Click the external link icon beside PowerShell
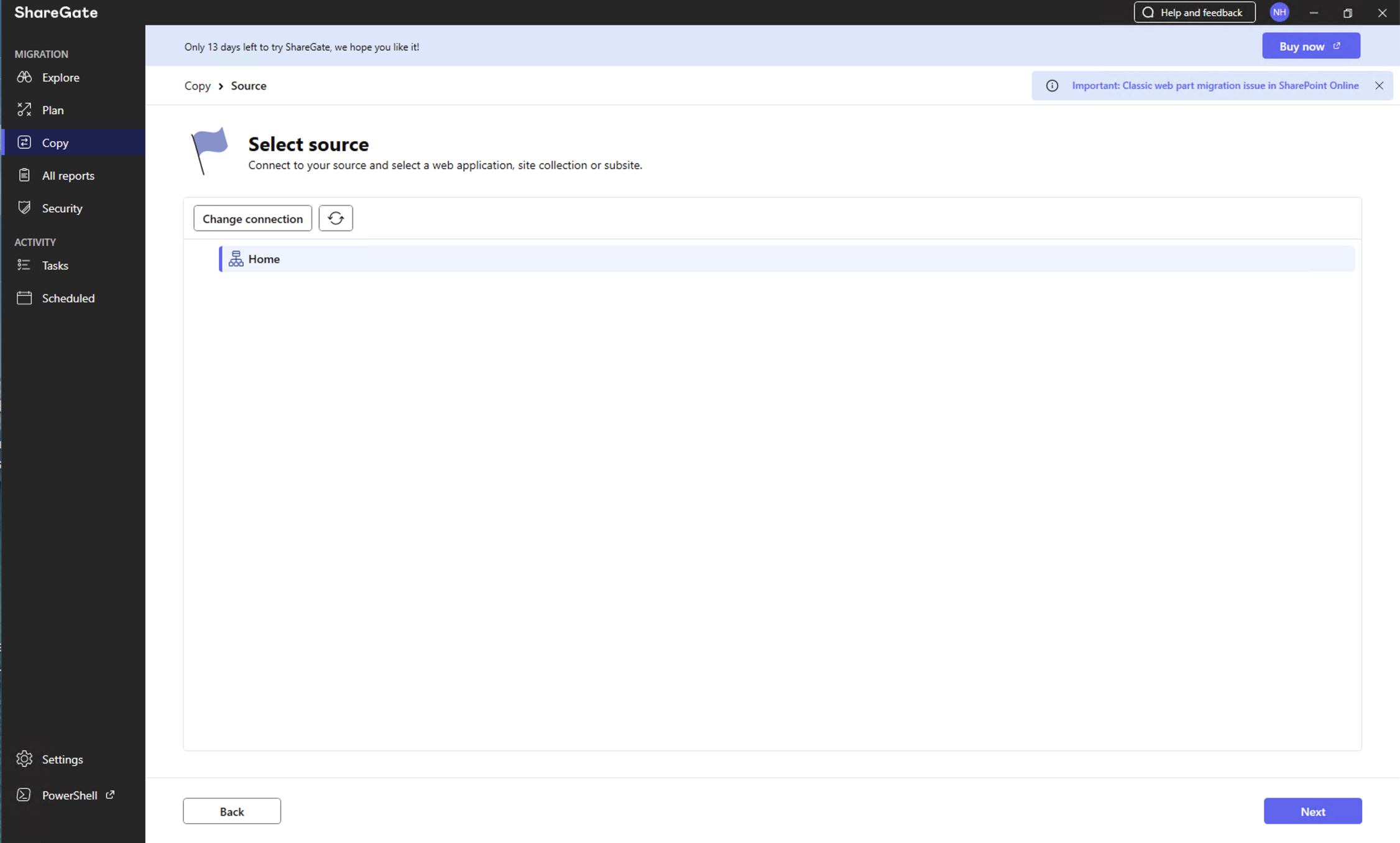This screenshot has height=843, width=1400. coord(110,795)
